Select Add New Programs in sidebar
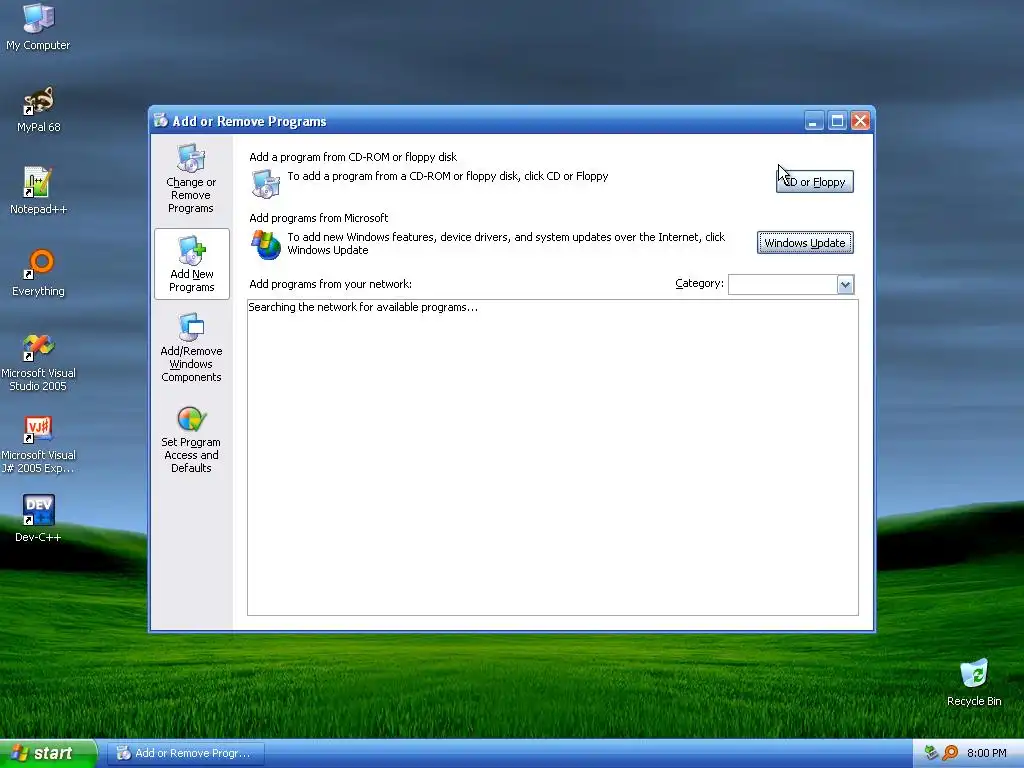The width and height of the screenshot is (1024, 768). click(x=191, y=264)
